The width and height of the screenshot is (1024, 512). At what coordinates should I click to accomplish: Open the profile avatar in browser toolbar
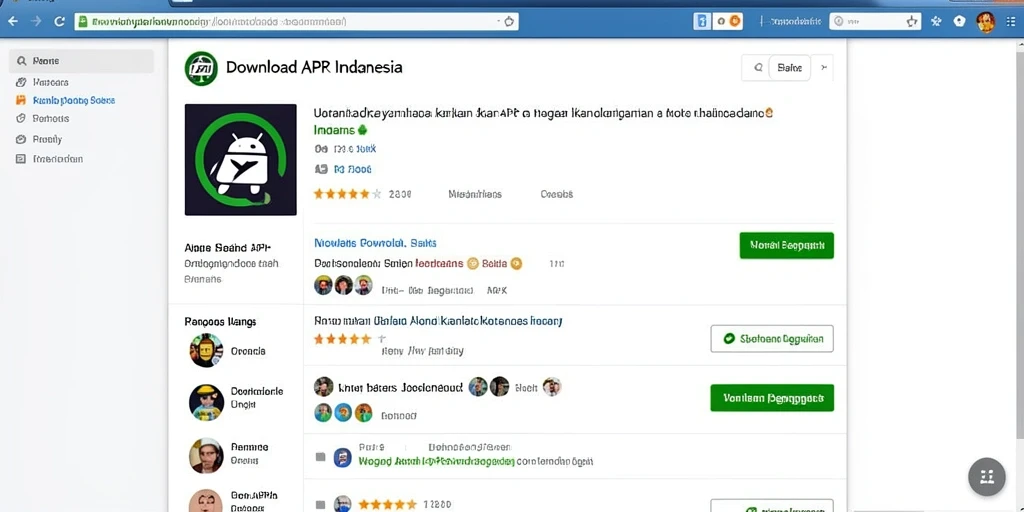(x=985, y=22)
